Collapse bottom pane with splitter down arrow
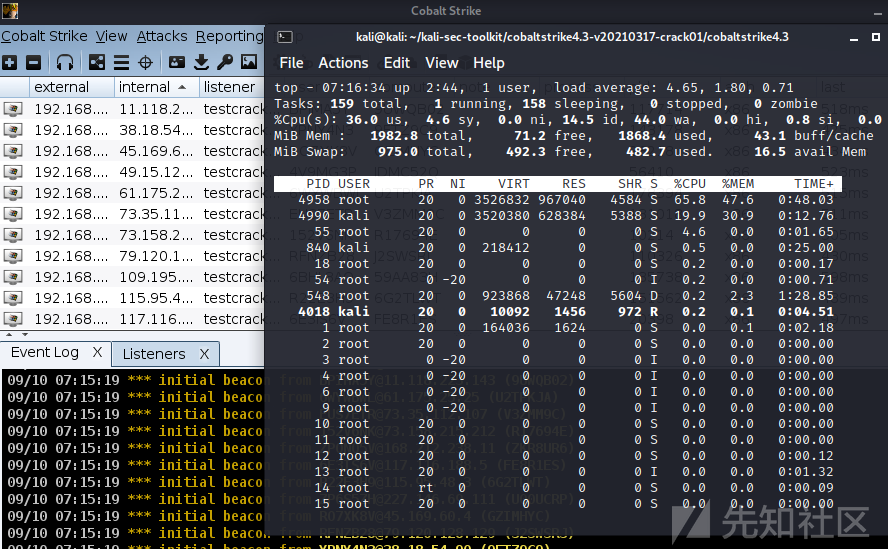This screenshot has width=888, height=549. [x=24, y=335]
